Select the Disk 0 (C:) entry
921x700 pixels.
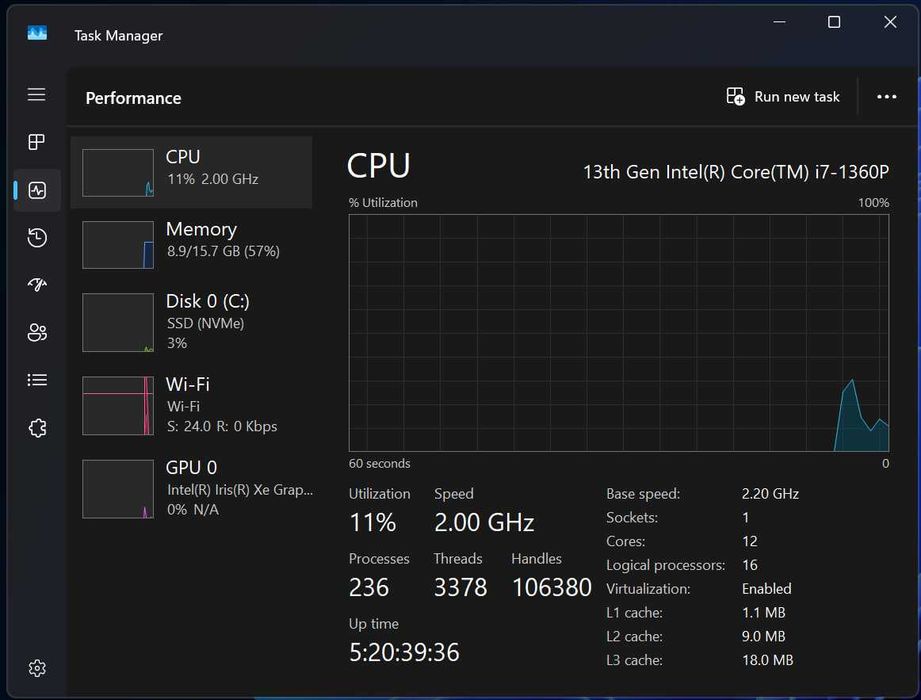click(x=191, y=322)
